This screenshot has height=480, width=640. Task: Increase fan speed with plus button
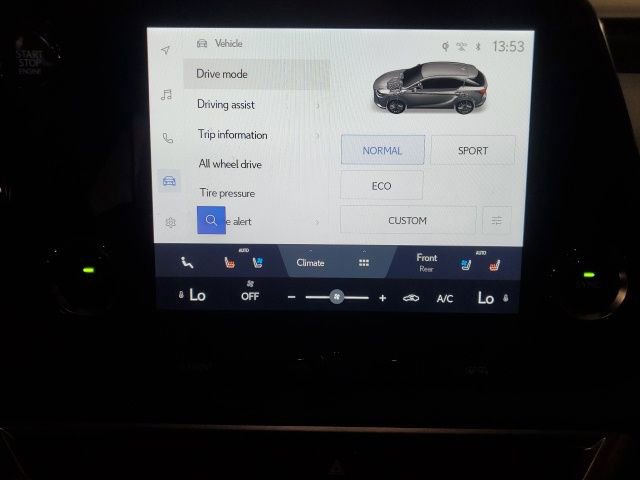(382, 298)
